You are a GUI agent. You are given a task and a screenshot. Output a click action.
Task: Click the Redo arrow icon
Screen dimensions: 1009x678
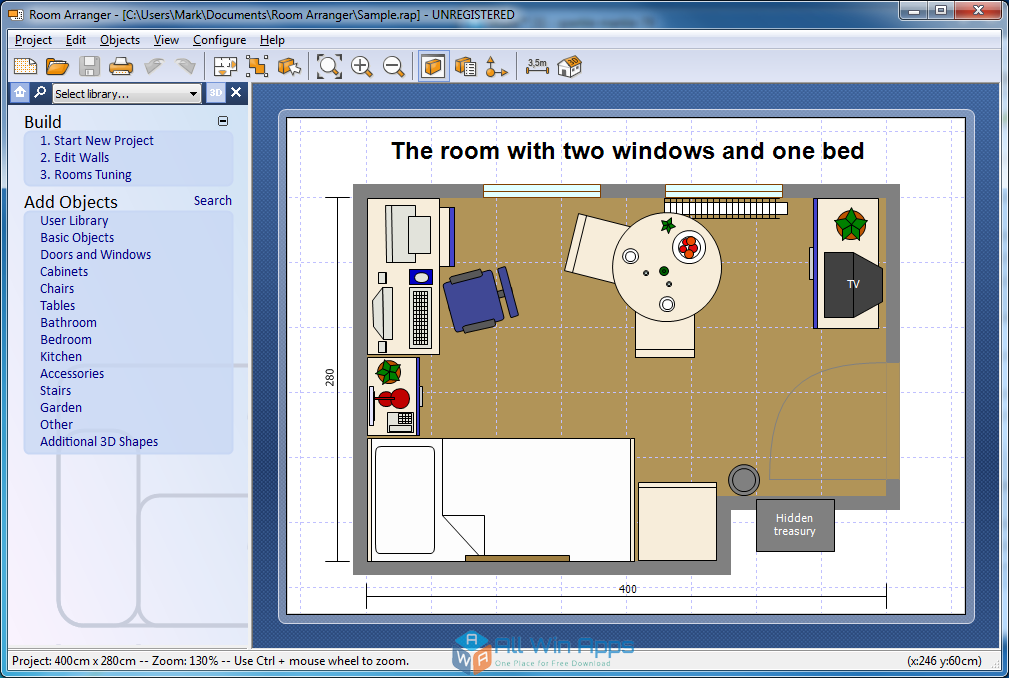click(x=185, y=66)
